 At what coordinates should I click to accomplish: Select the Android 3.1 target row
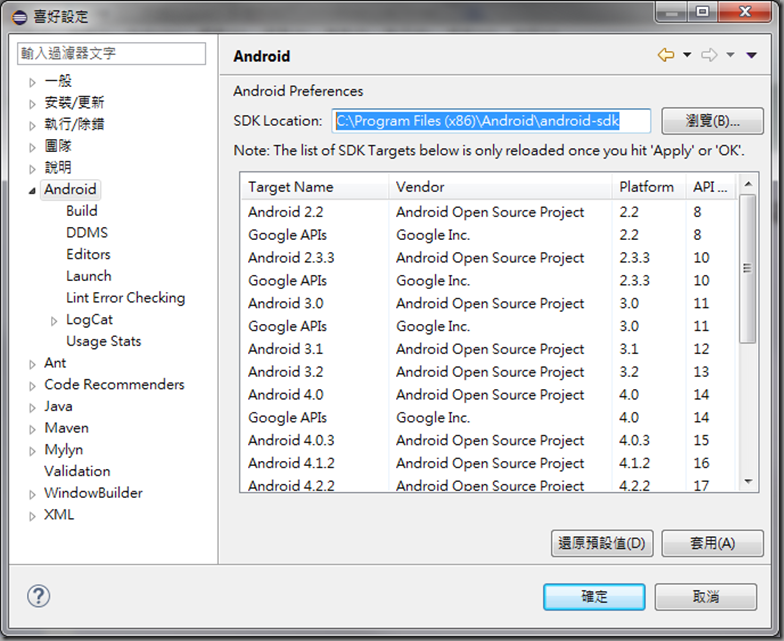click(489, 349)
